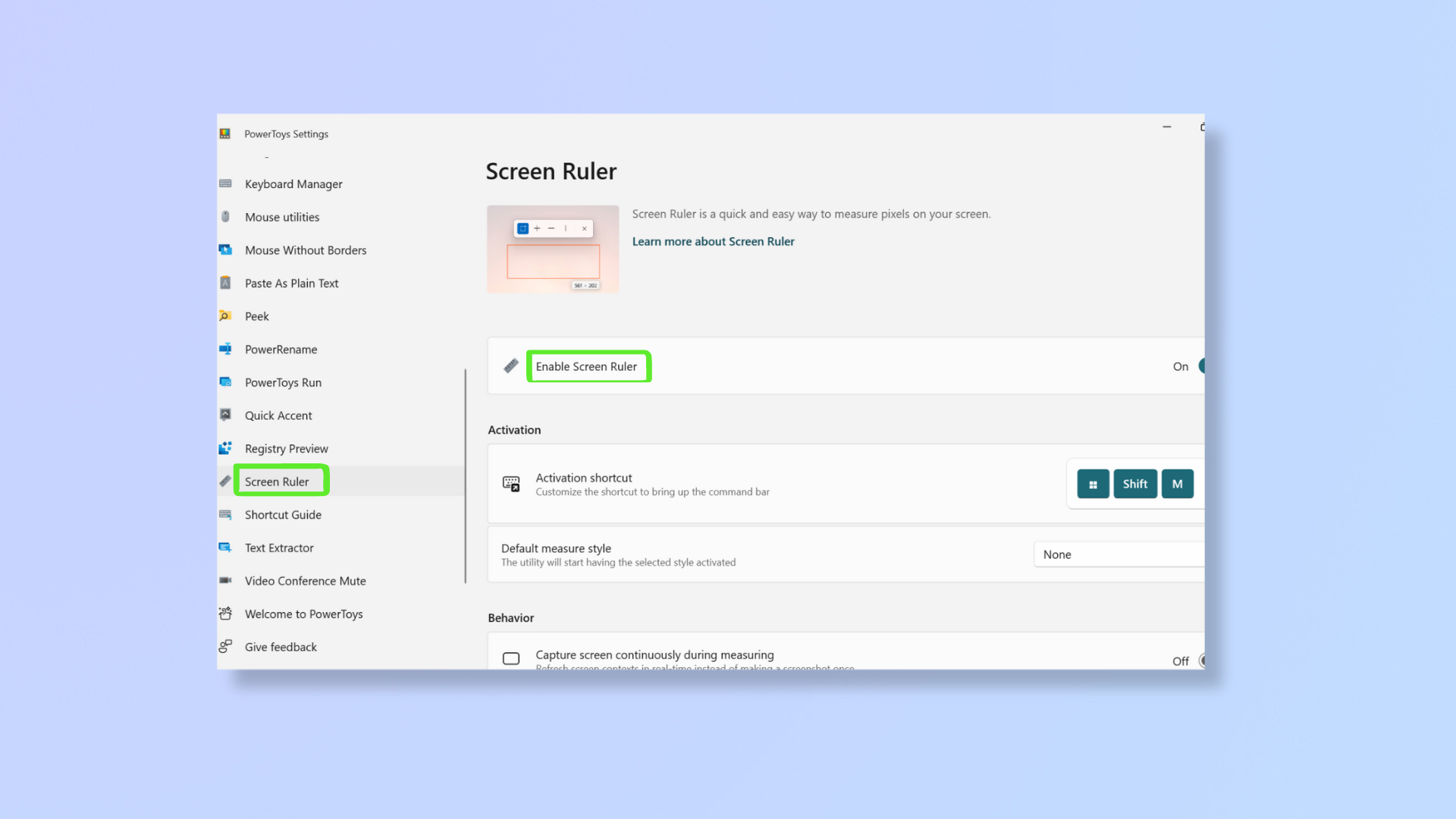Click Learn more about Screen Ruler link
This screenshot has width=1456, height=819.
[x=713, y=241]
